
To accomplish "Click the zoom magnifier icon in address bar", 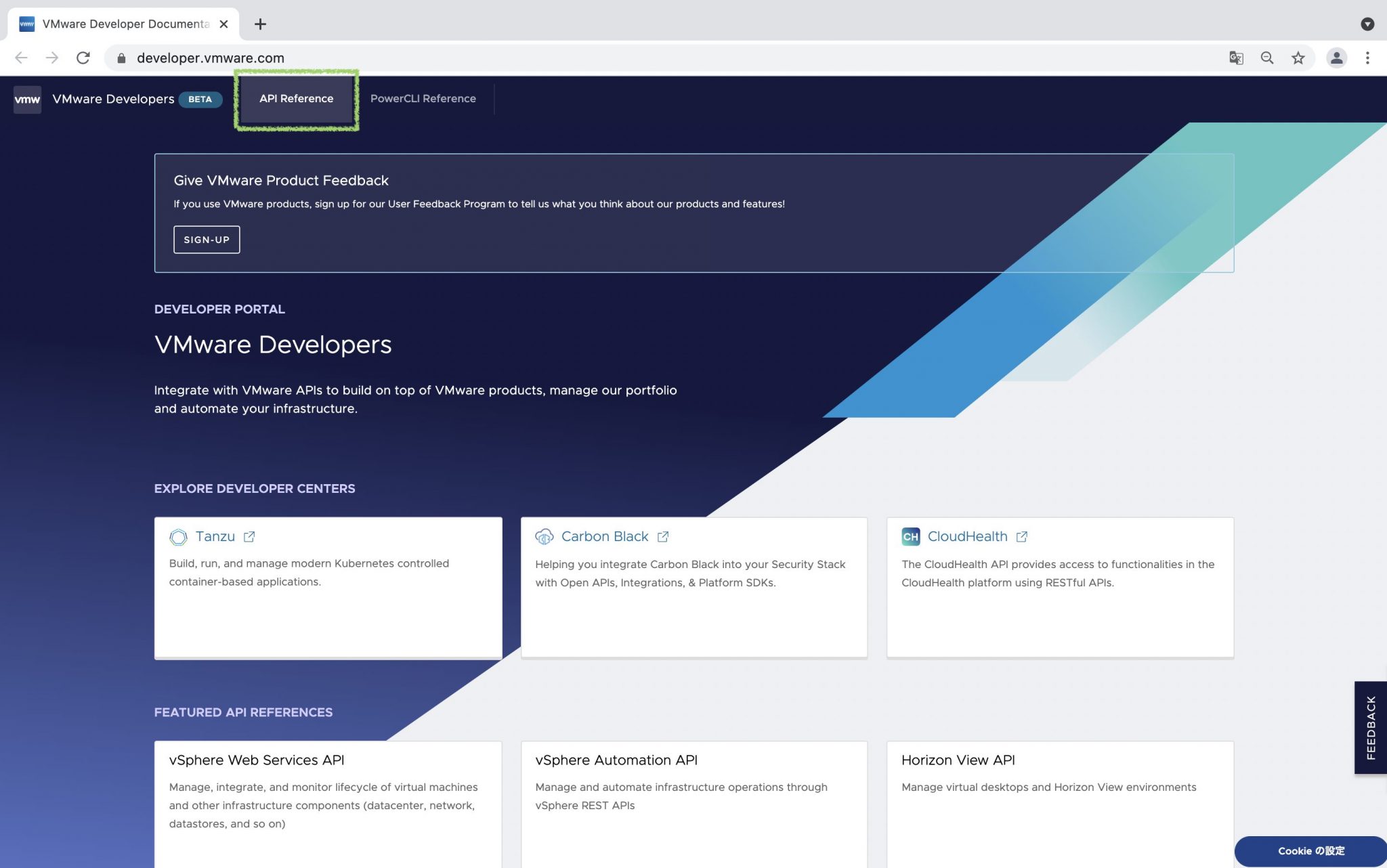I will [1267, 58].
